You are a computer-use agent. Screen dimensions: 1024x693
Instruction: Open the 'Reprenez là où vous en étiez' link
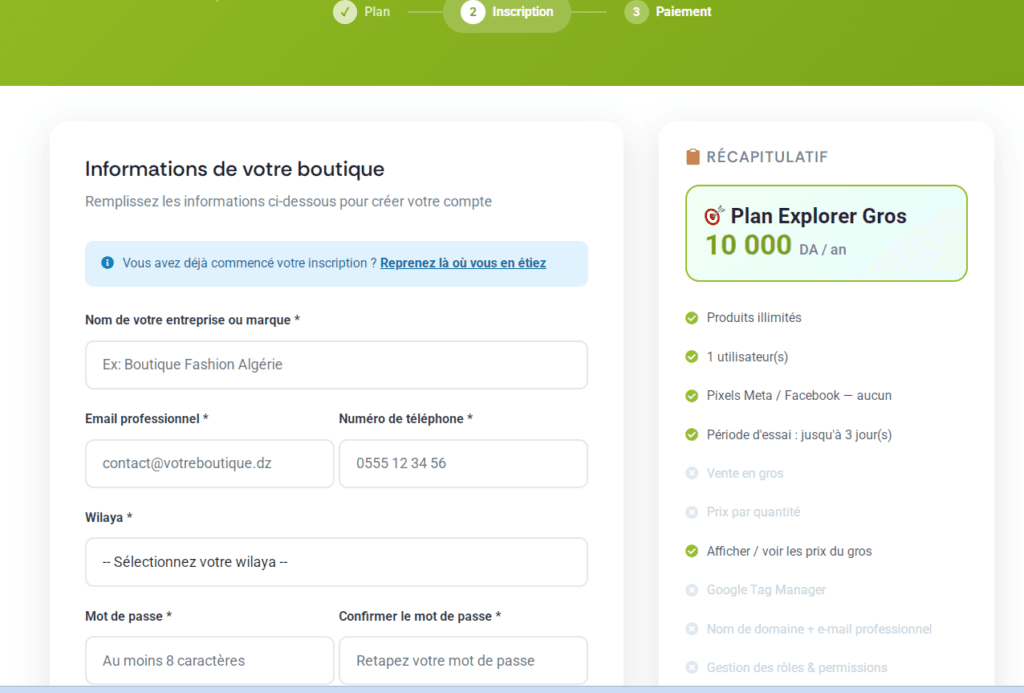[x=463, y=263]
